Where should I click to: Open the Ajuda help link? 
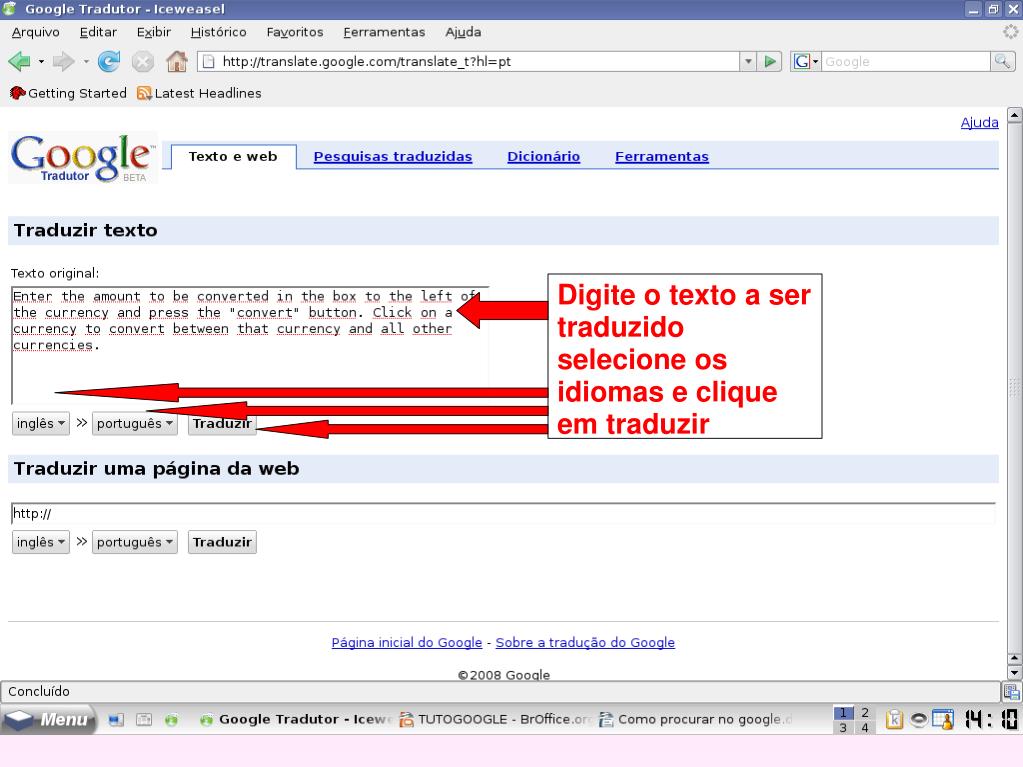(x=979, y=123)
